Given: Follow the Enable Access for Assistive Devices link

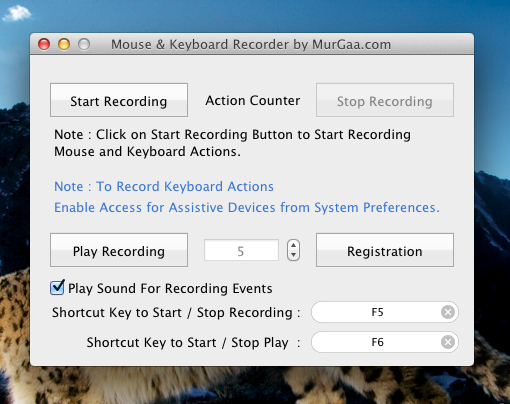Looking at the screenshot, I should (247, 208).
